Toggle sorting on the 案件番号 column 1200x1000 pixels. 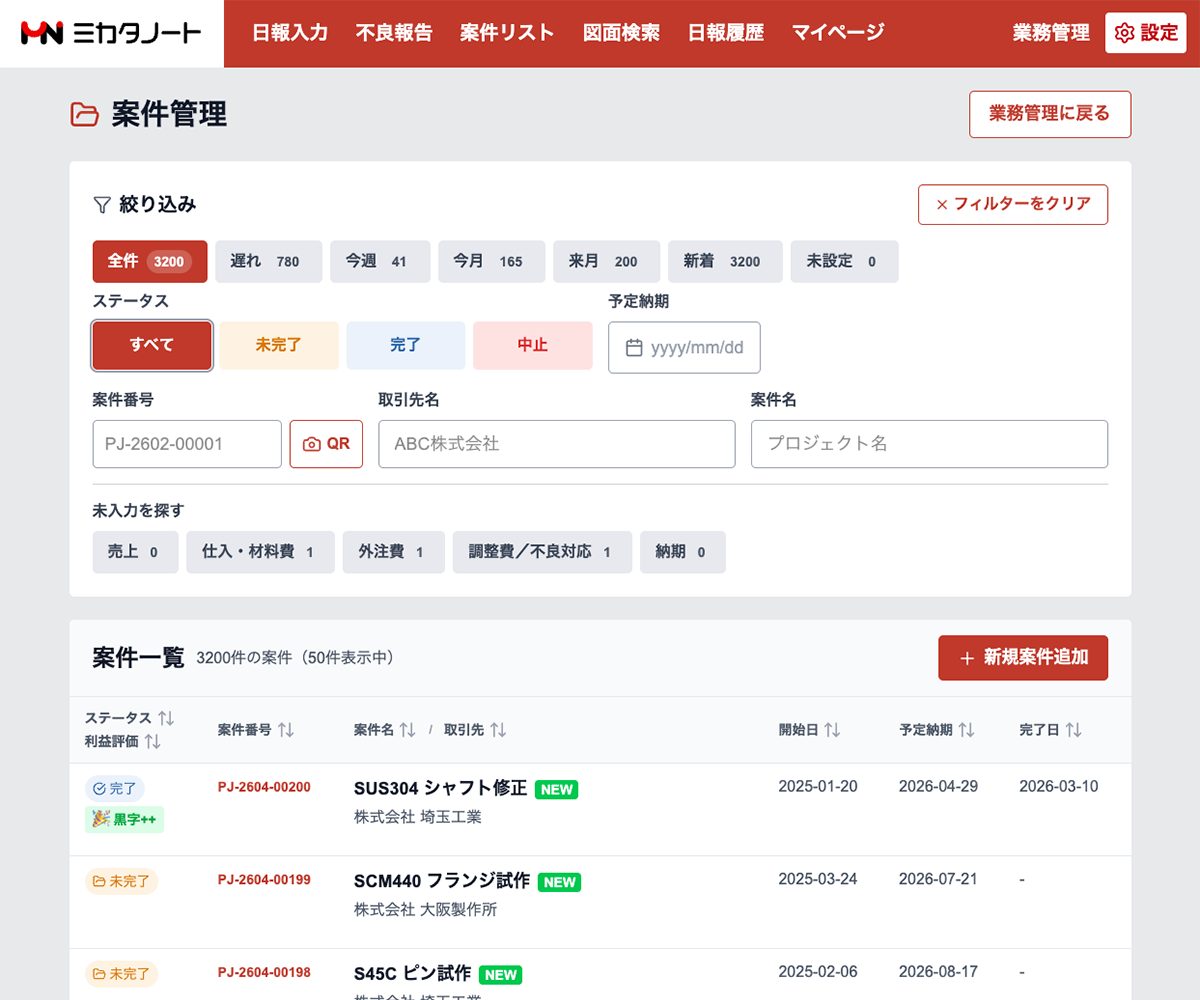click(x=287, y=729)
